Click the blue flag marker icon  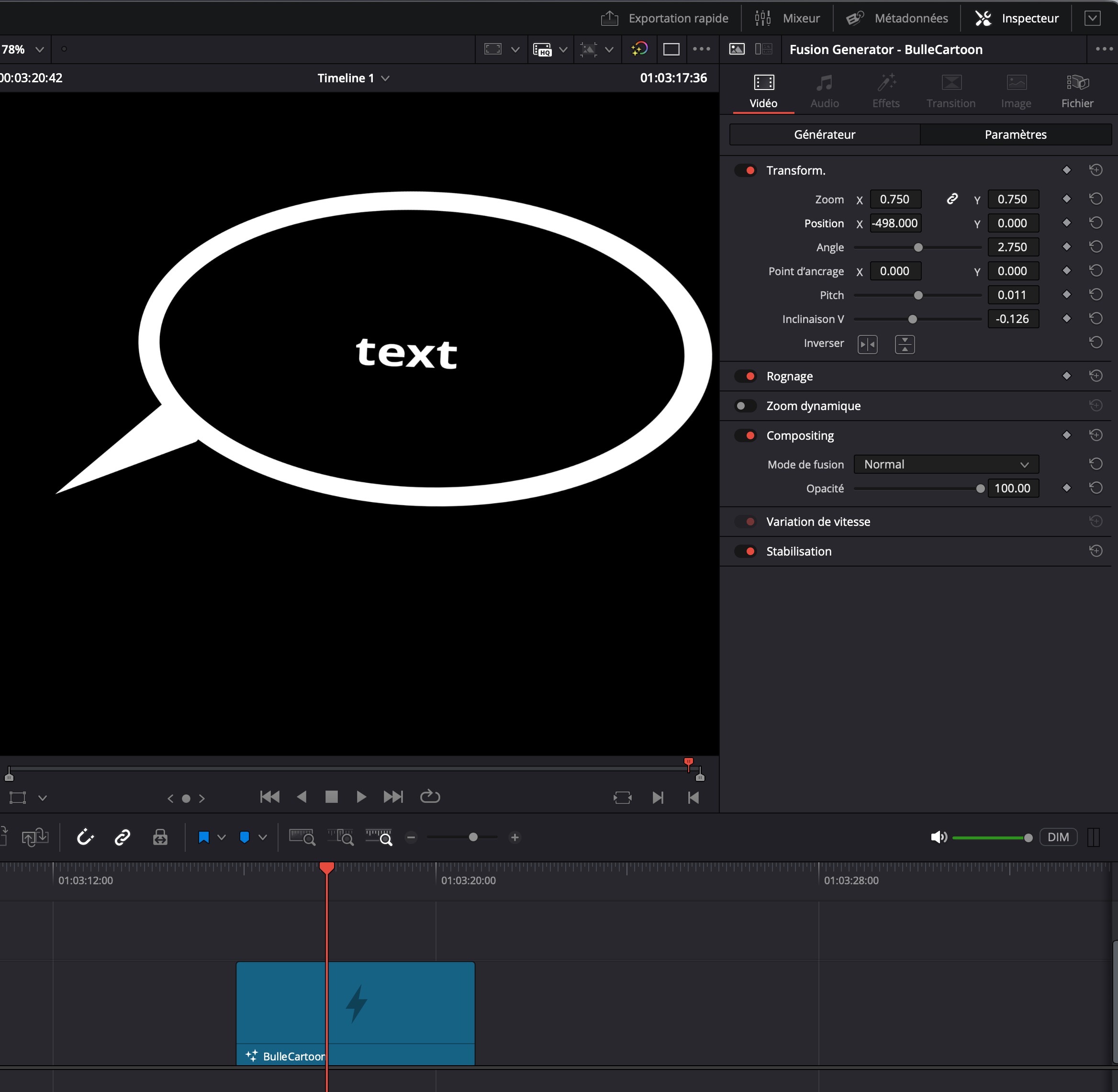pyautogui.click(x=203, y=837)
